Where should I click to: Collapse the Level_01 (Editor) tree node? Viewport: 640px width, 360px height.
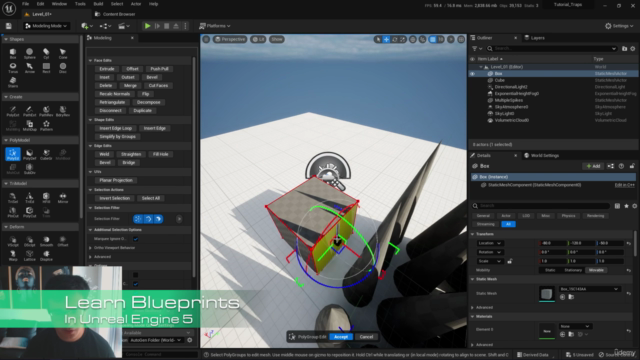(x=481, y=67)
